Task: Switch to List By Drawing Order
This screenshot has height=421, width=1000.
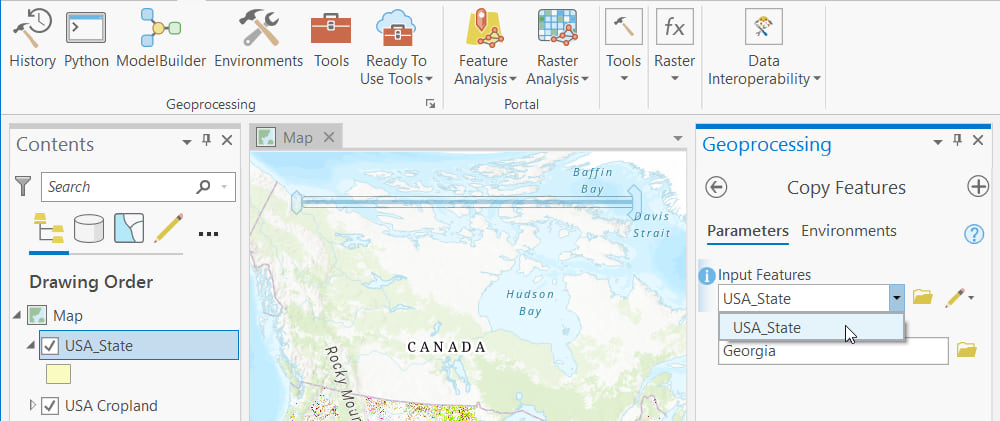Action: (x=48, y=228)
